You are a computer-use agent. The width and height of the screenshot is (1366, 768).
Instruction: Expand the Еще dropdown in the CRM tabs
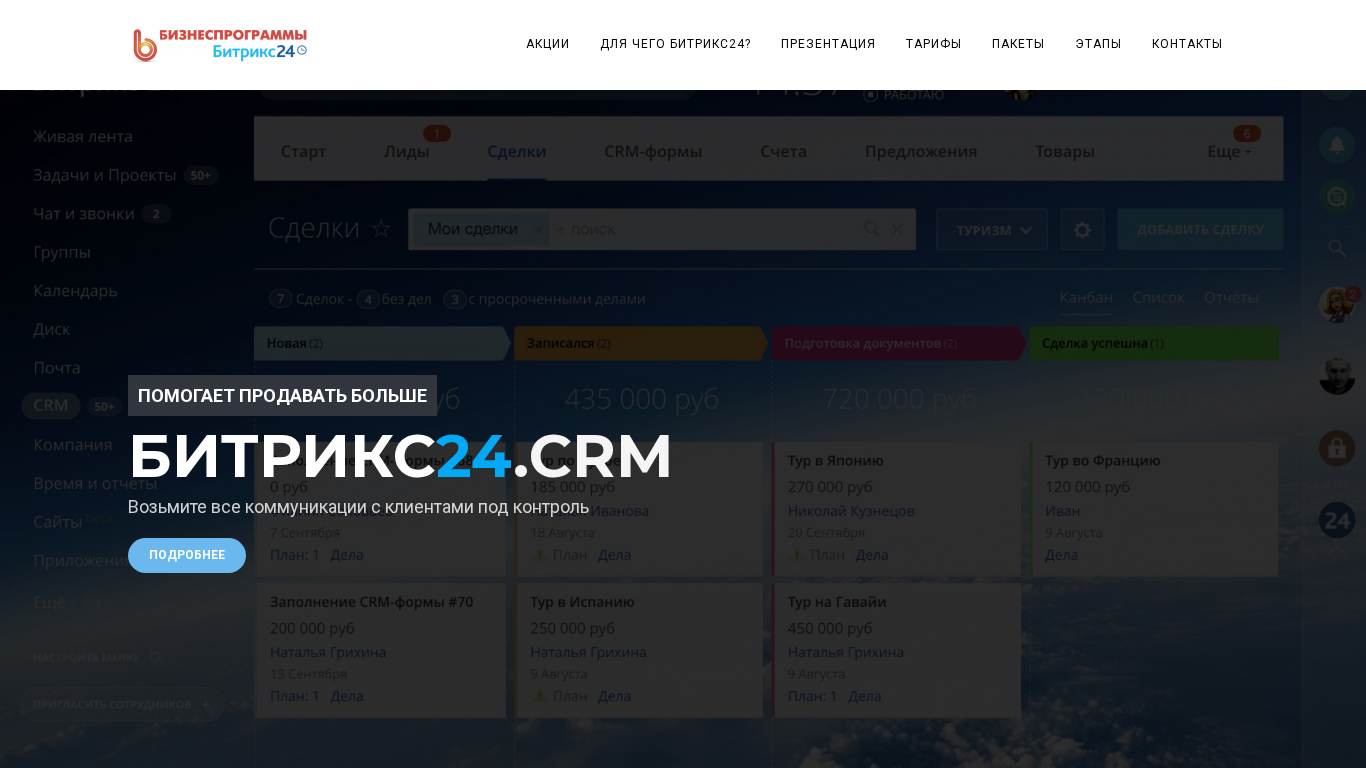click(x=1229, y=152)
